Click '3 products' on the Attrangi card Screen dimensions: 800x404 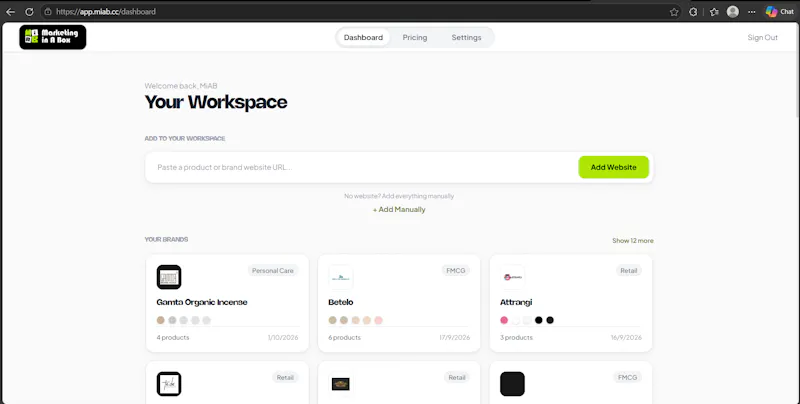tap(516, 338)
